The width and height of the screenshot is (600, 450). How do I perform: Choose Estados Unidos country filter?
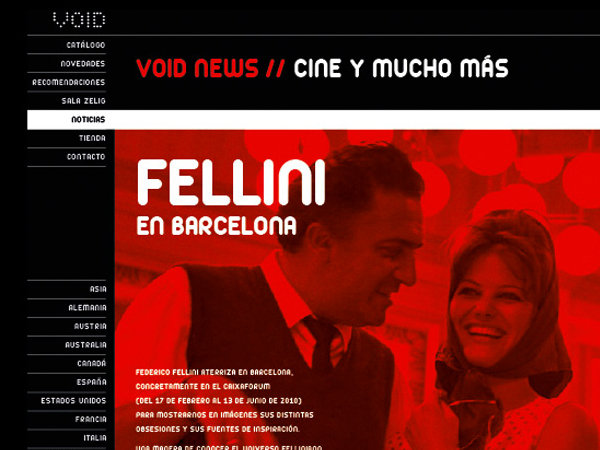(73, 401)
